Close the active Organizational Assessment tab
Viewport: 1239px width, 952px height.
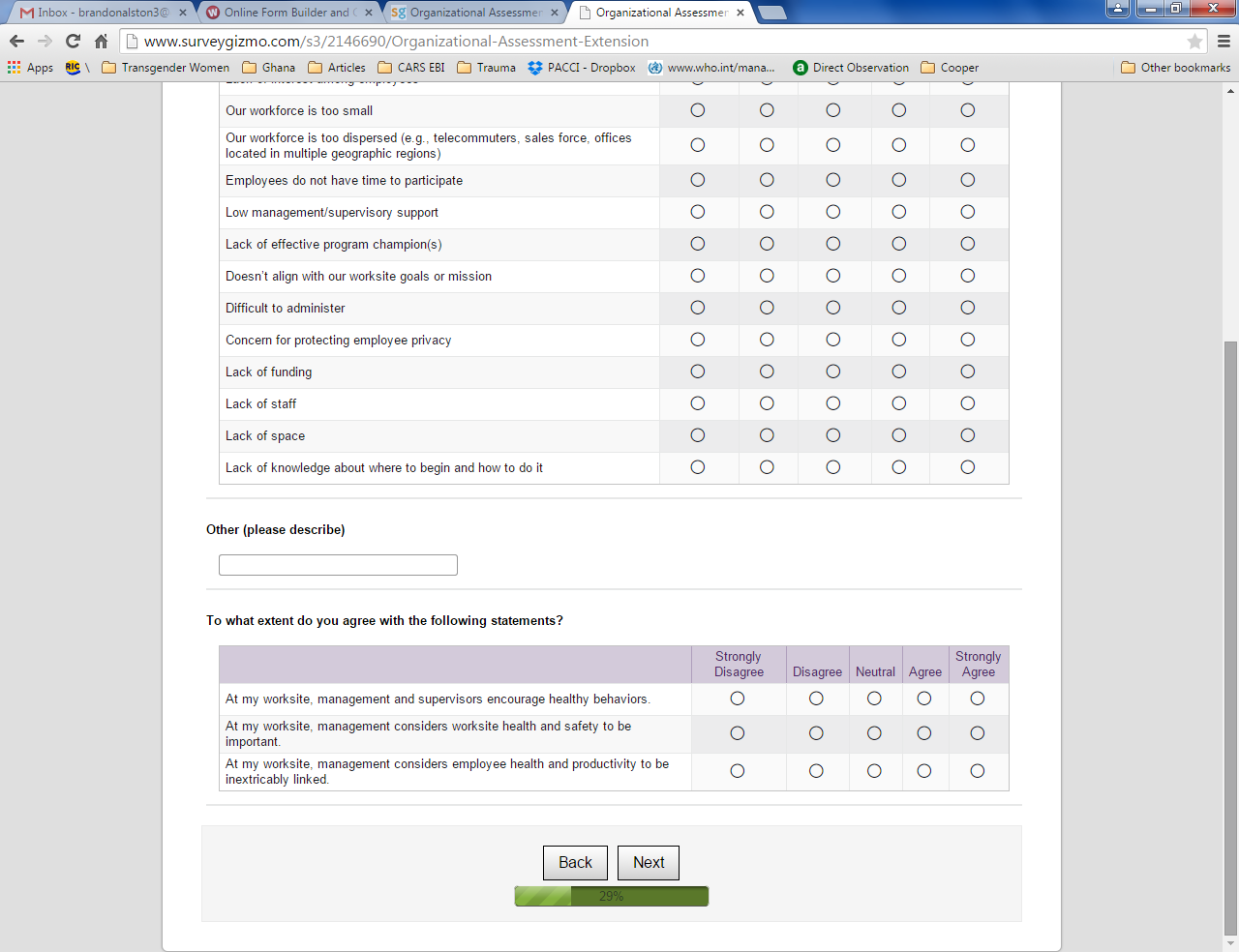(740, 13)
